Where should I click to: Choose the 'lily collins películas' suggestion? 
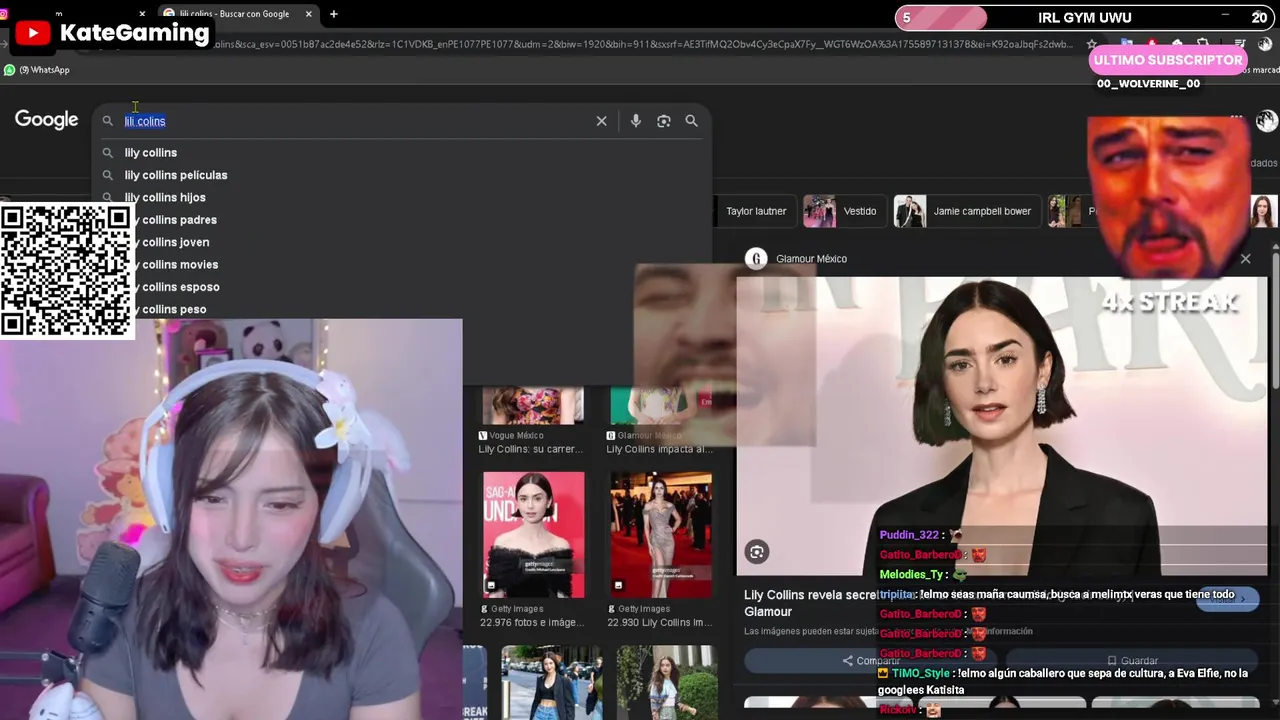tap(176, 175)
